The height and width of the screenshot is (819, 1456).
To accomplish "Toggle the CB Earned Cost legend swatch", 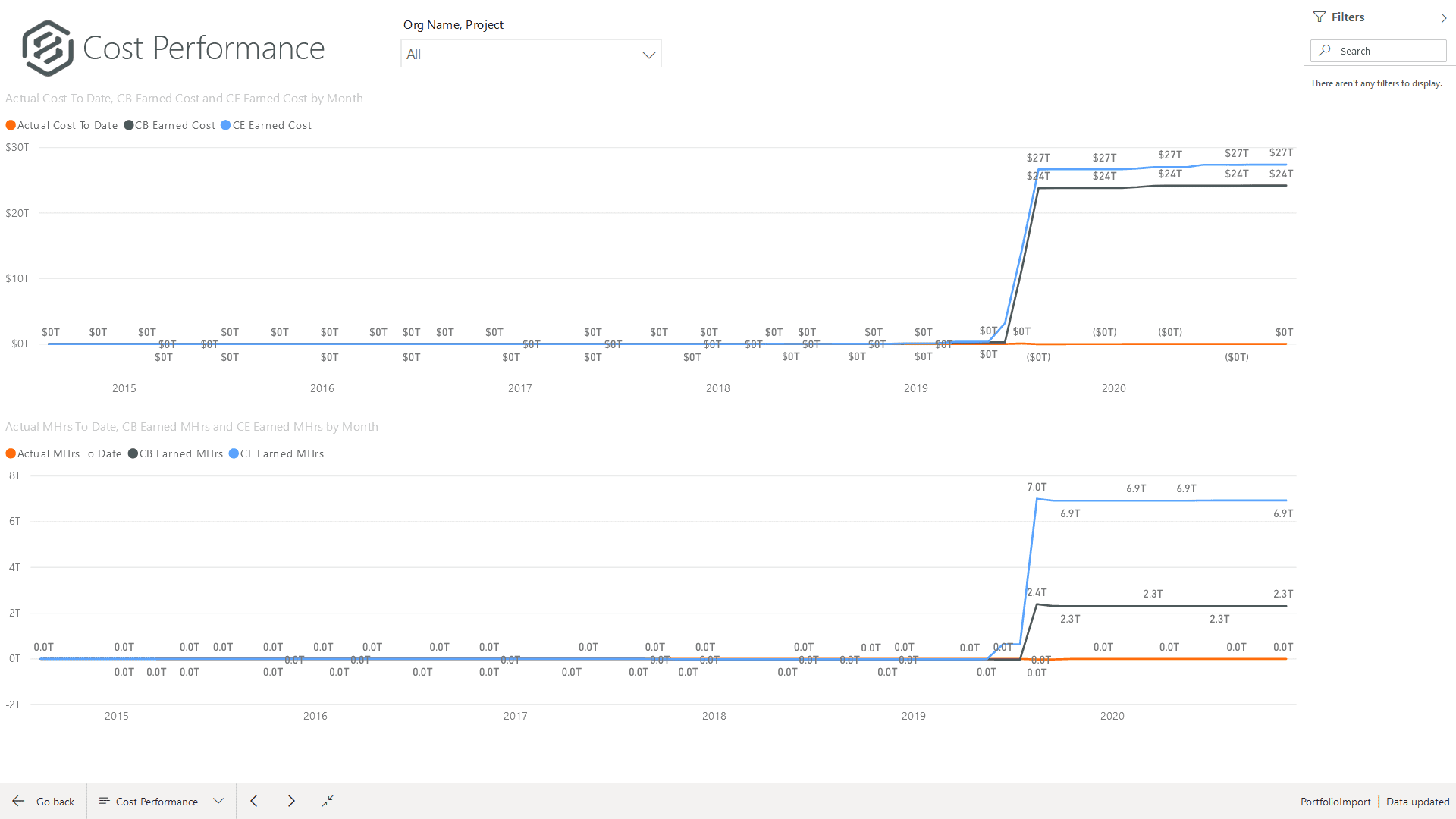I will [x=129, y=125].
